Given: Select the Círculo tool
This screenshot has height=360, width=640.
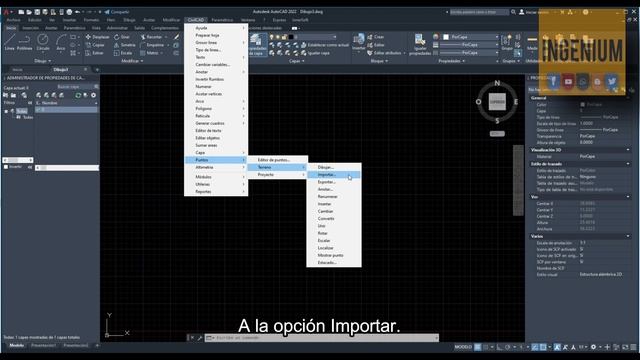Looking at the screenshot, I should tap(43, 42).
